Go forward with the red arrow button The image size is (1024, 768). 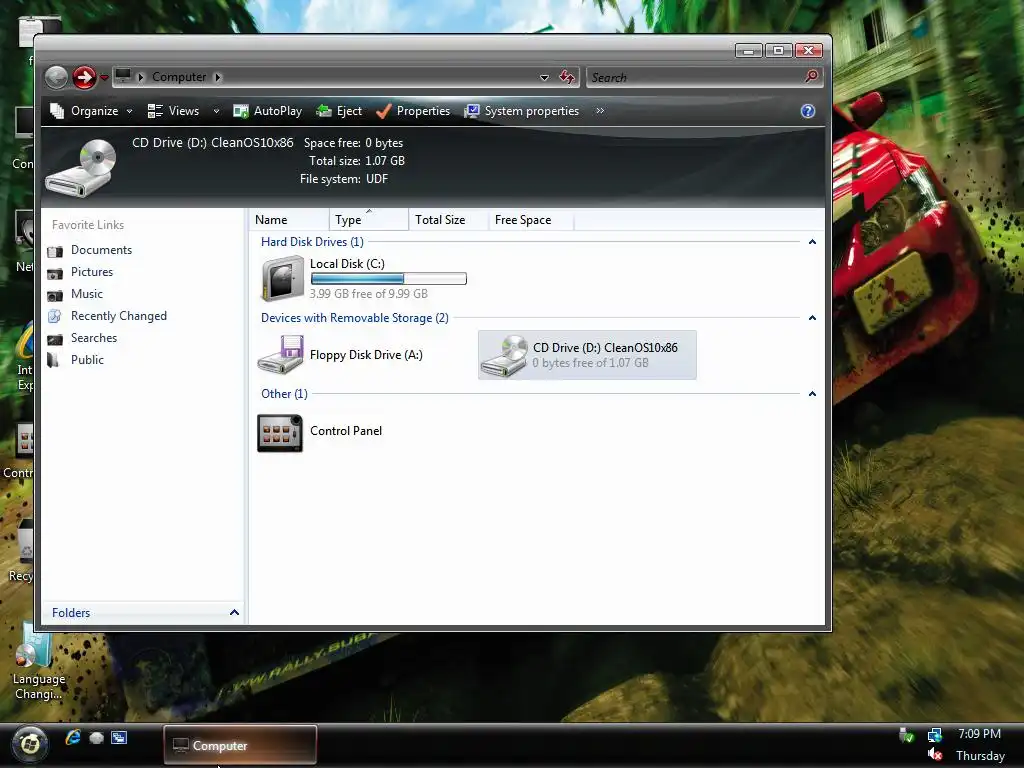(84, 78)
